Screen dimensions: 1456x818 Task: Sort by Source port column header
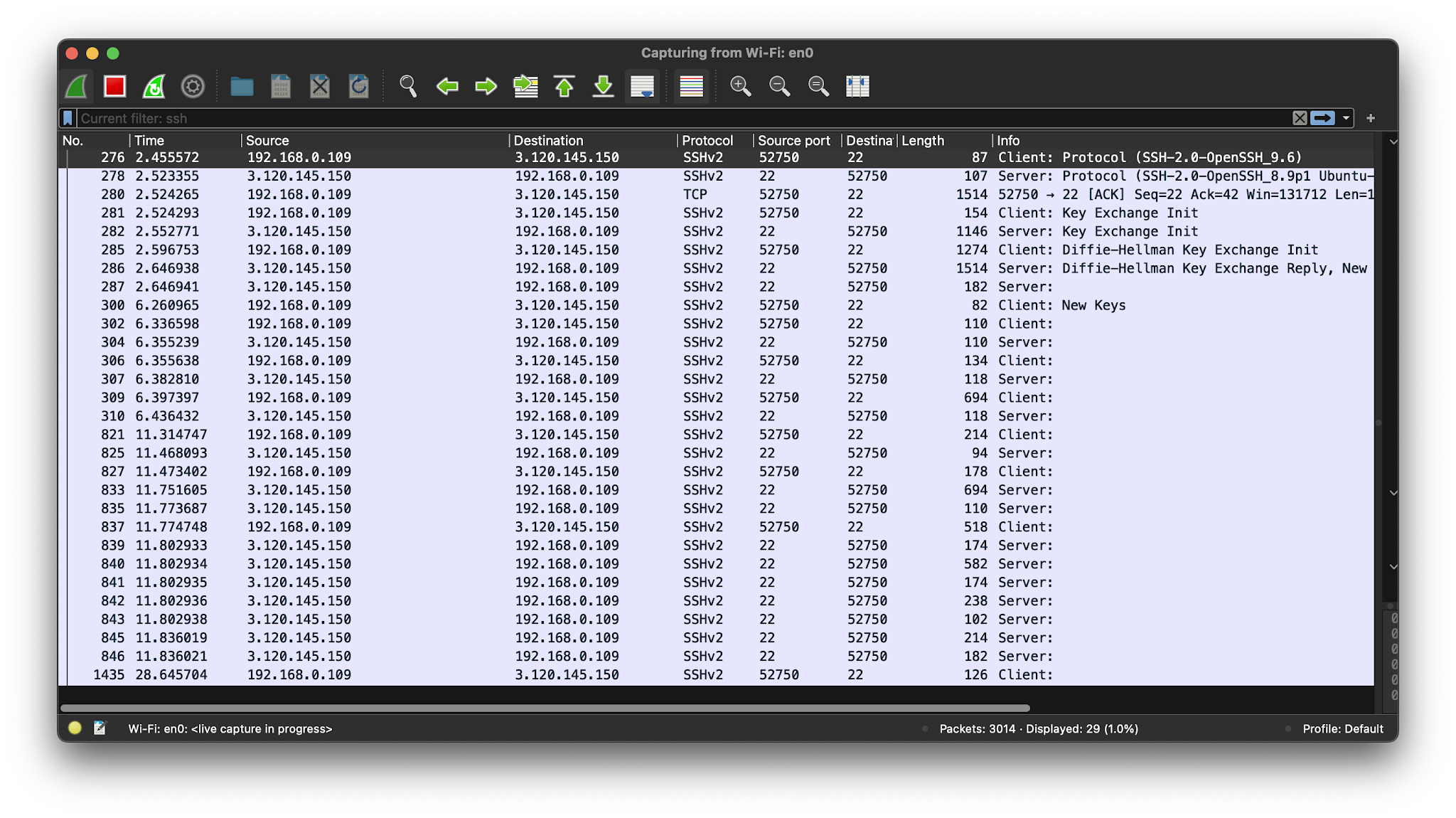pos(797,141)
